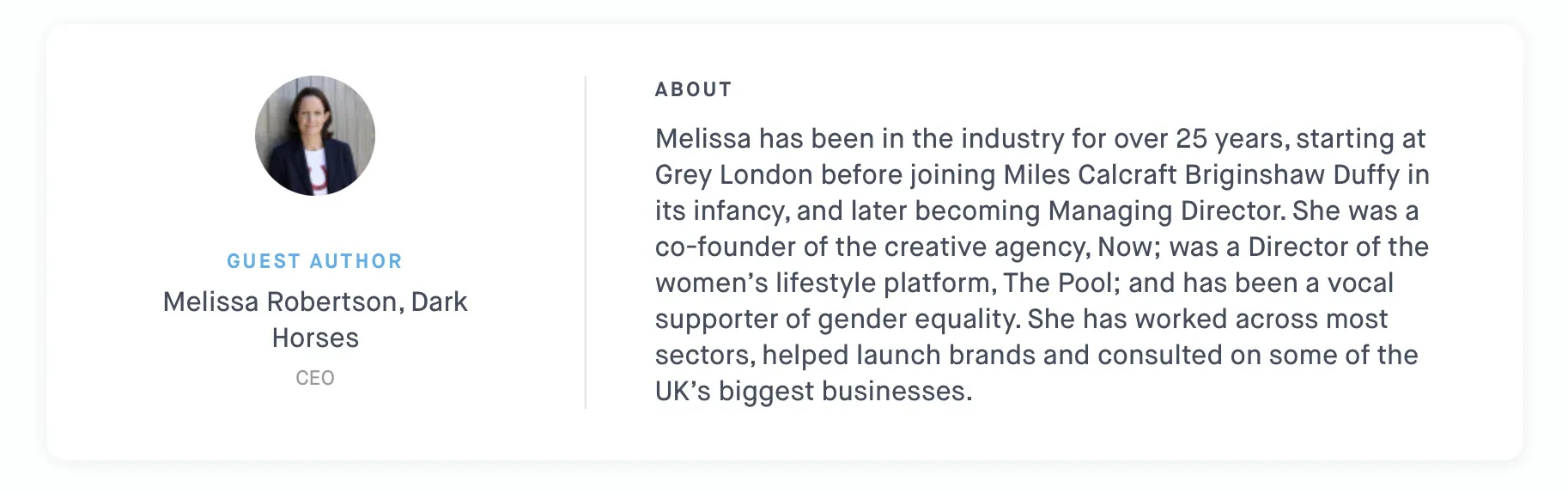The image size is (1568, 493).
Task: Click the CEO job title text
Action: coord(315,378)
